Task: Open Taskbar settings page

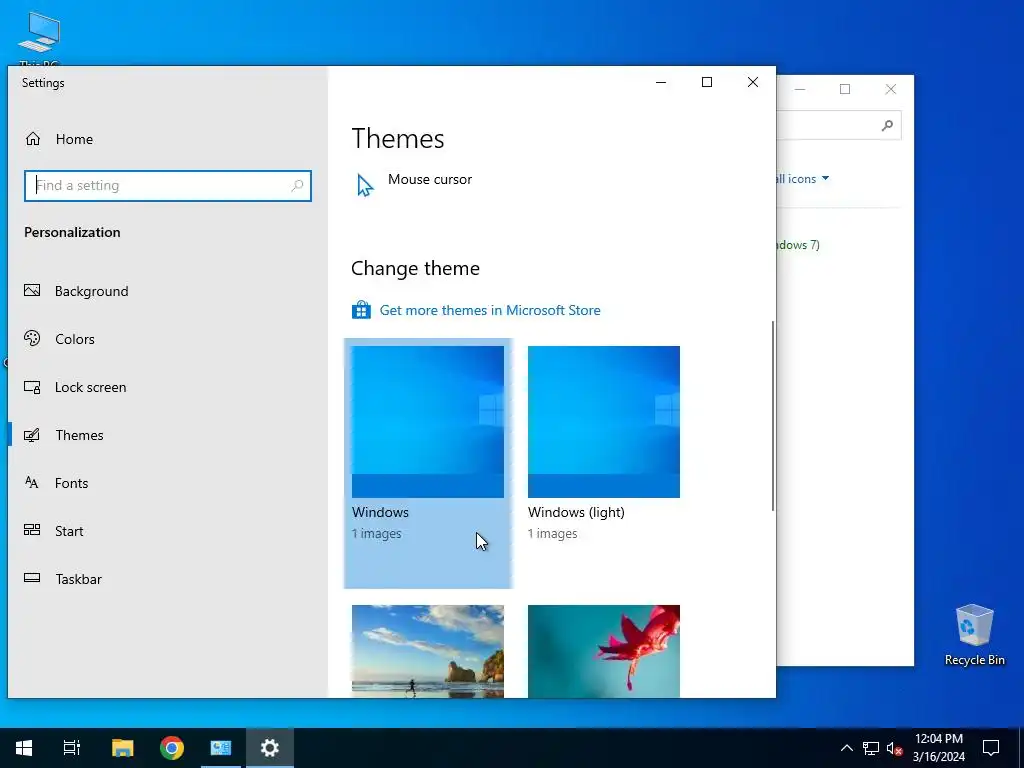Action: 168,579
